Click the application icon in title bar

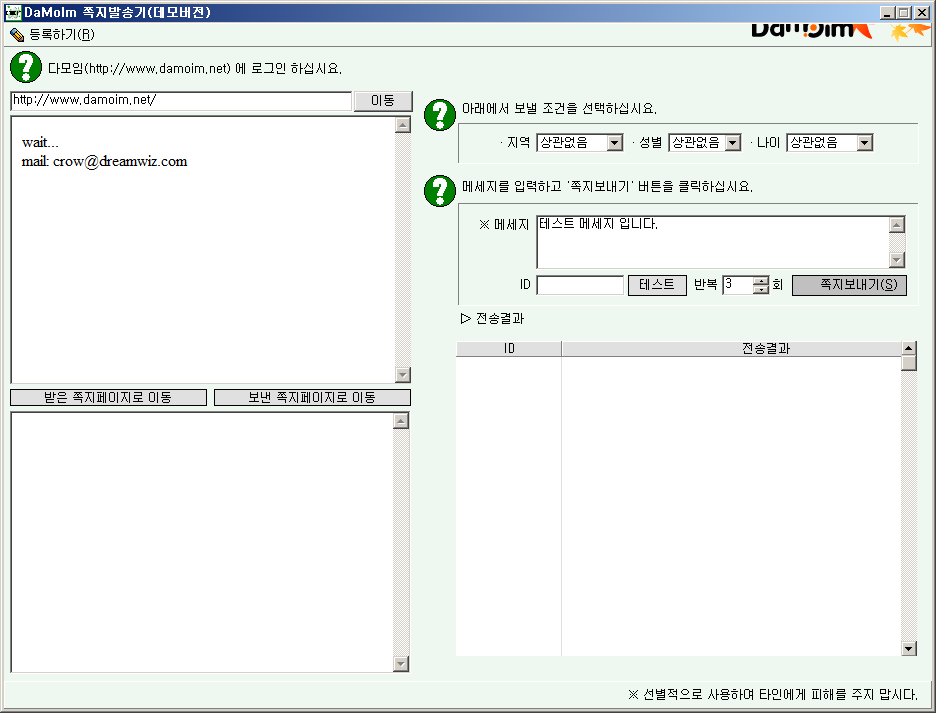point(13,13)
